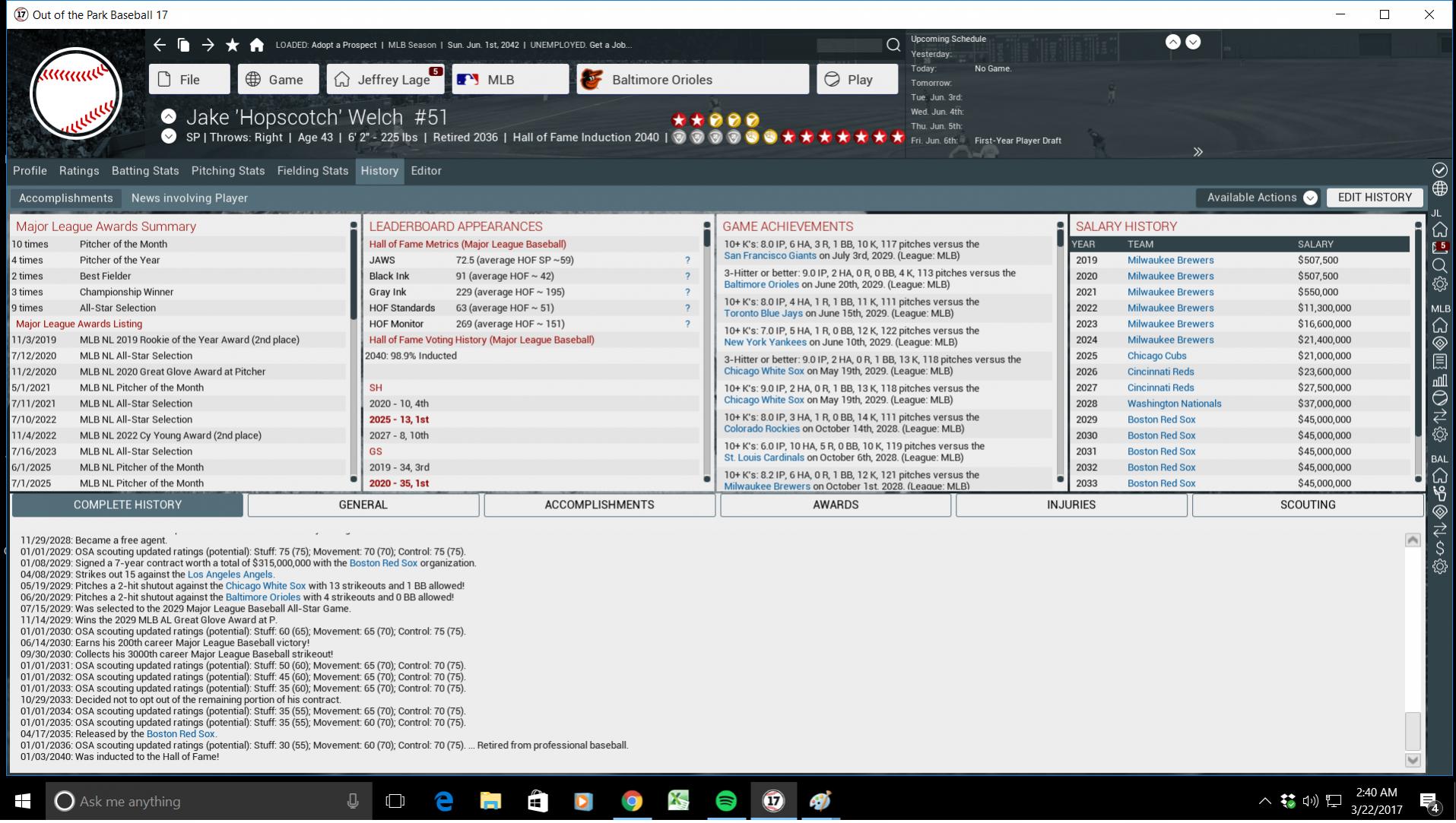Open the Editor tab

(x=426, y=171)
